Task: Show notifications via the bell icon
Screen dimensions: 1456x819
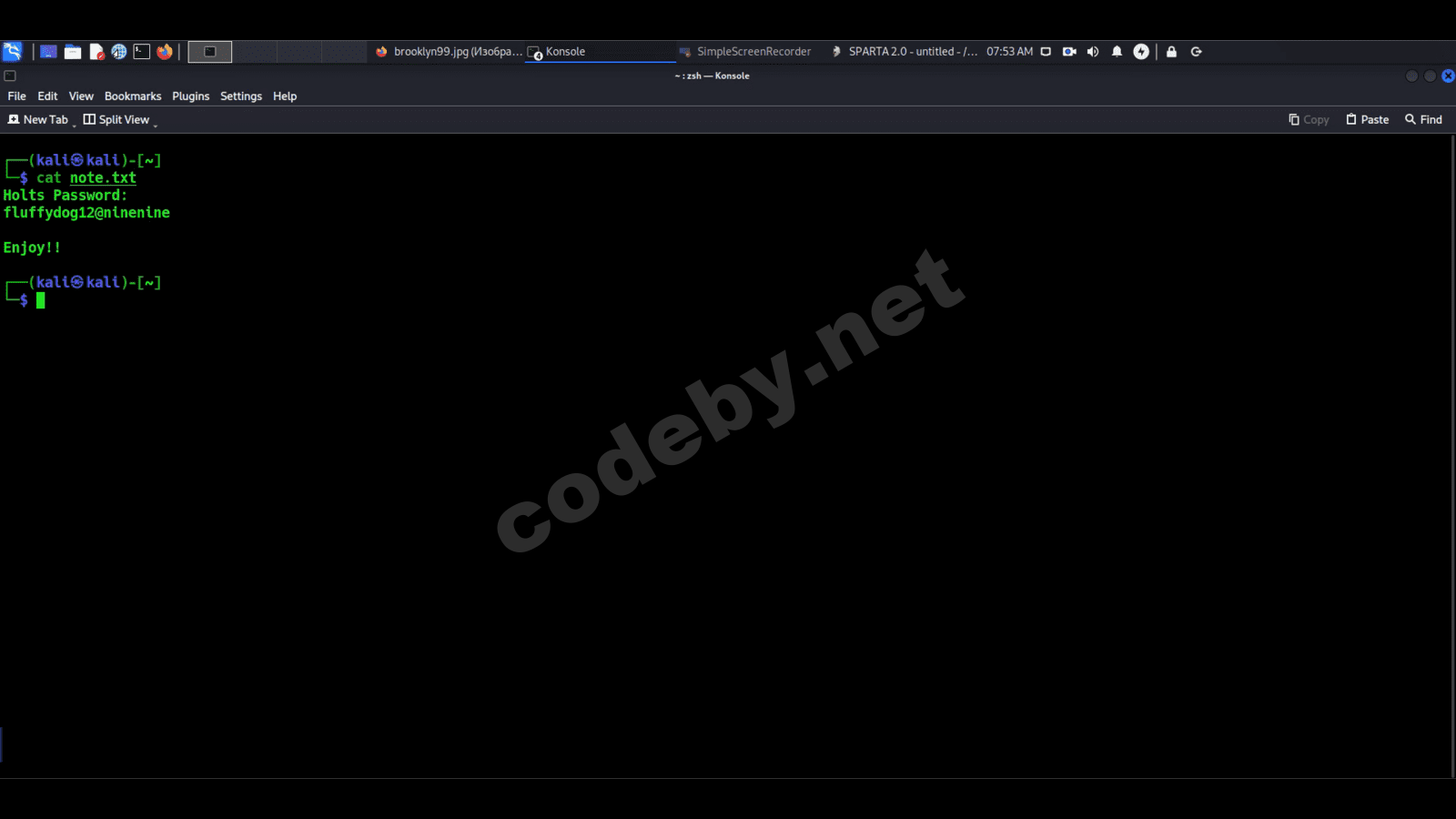Action: coord(1117,52)
